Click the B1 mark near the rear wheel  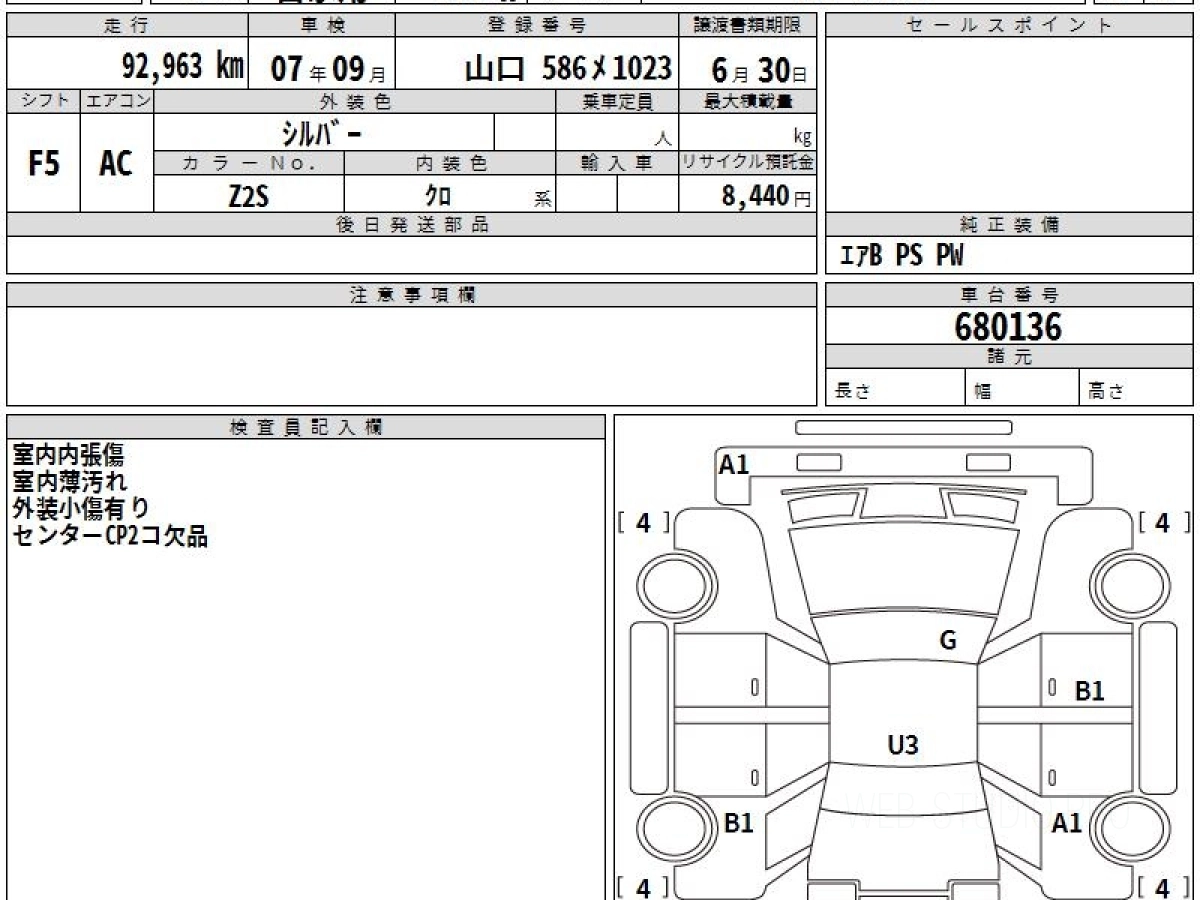739,823
